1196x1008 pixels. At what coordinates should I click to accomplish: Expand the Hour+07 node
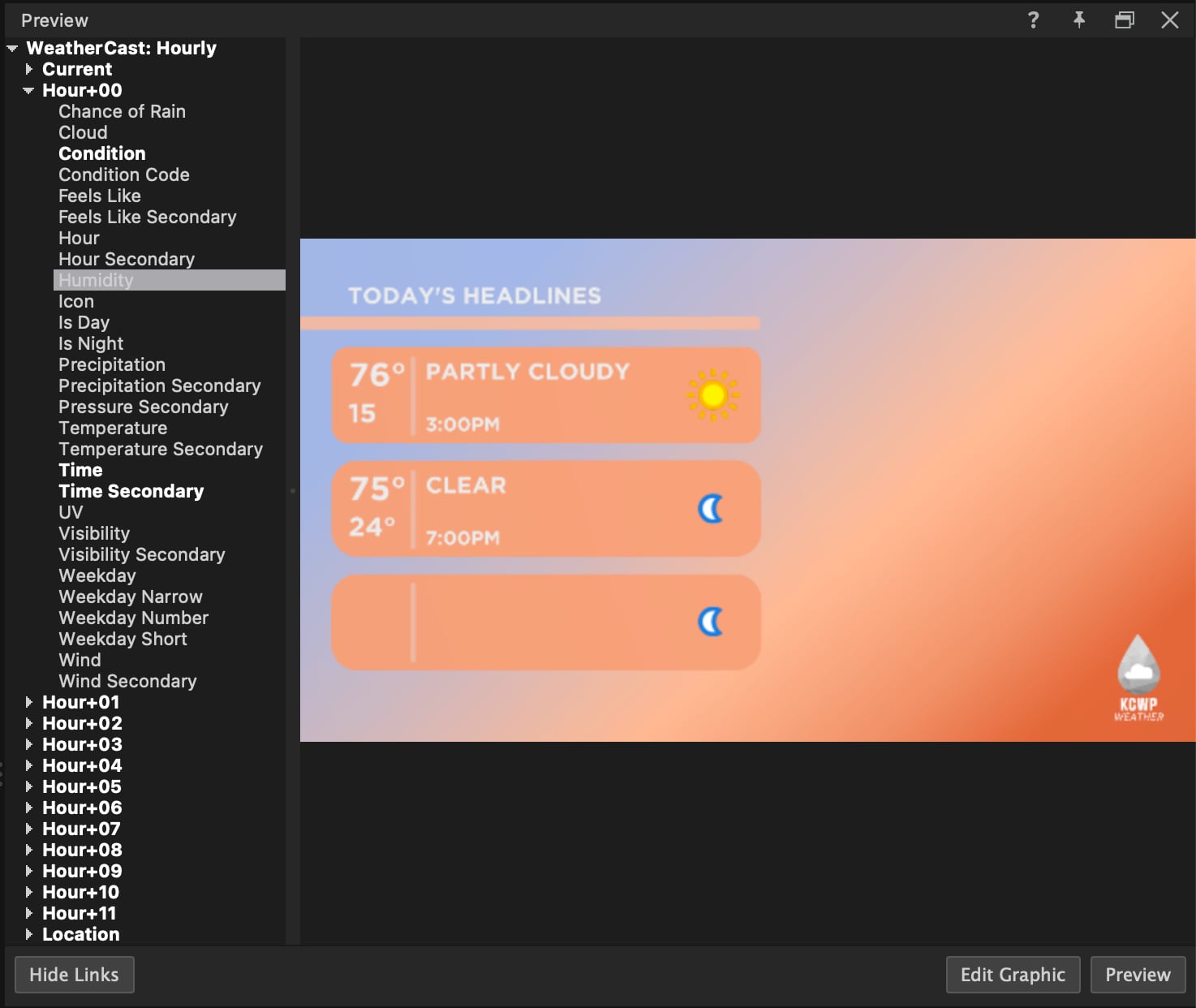tap(29, 829)
